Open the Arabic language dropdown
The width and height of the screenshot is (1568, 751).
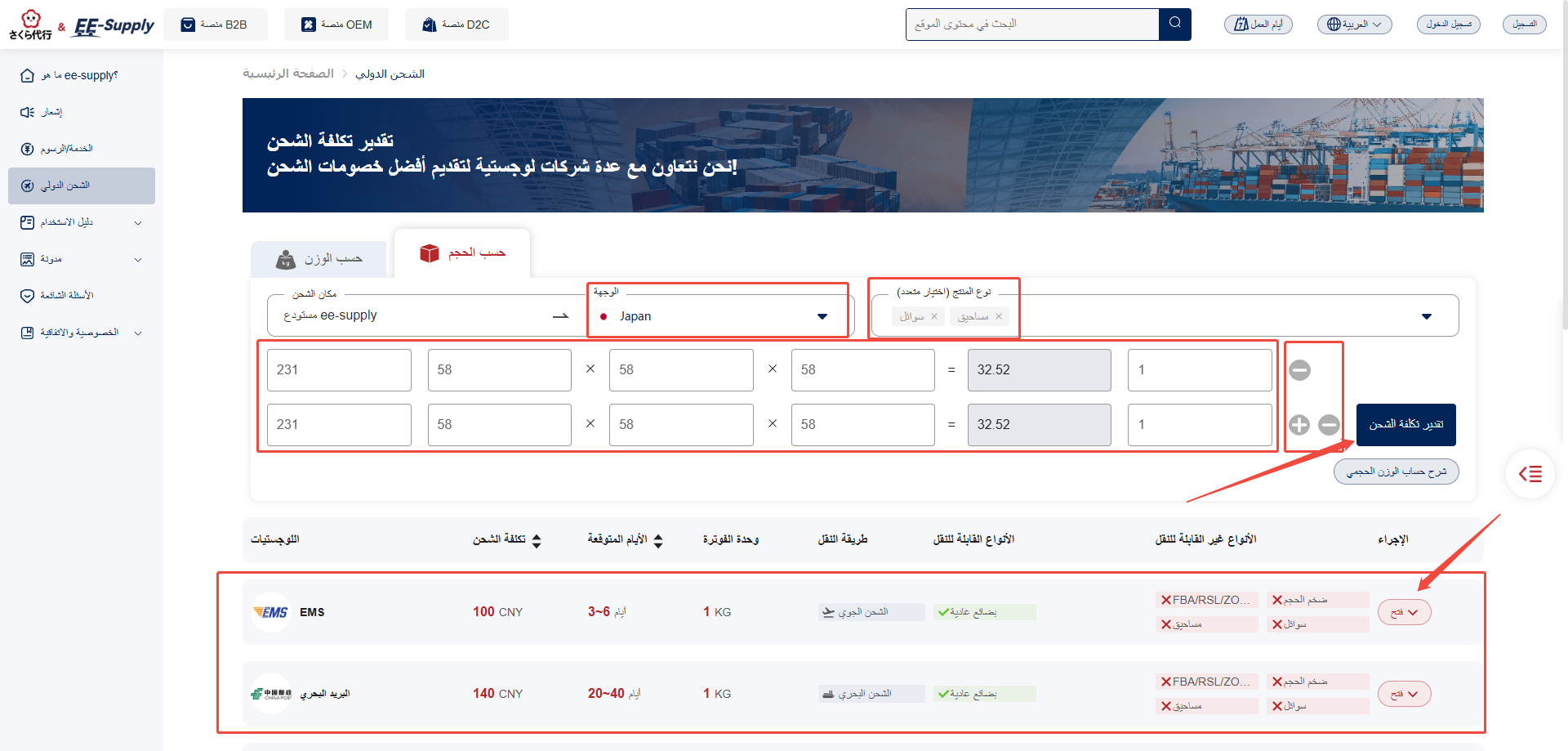[x=1354, y=25]
